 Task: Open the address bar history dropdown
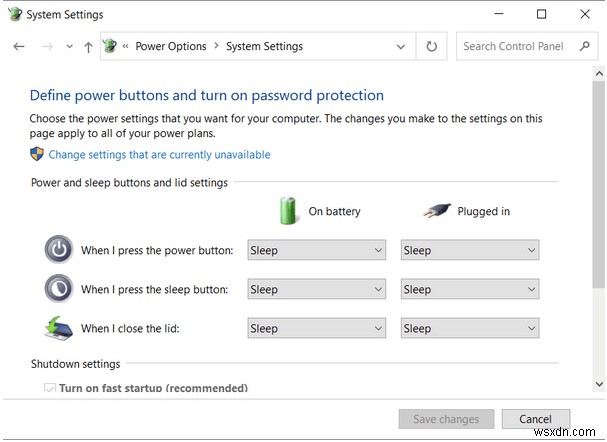point(401,47)
